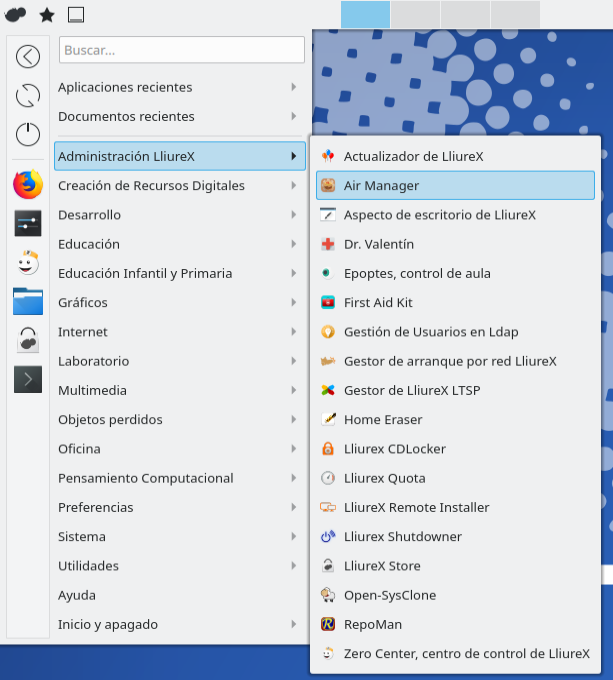Click the Gestor de arranque por red icon
Screen dimensions: 613x680
pos(328,361)
